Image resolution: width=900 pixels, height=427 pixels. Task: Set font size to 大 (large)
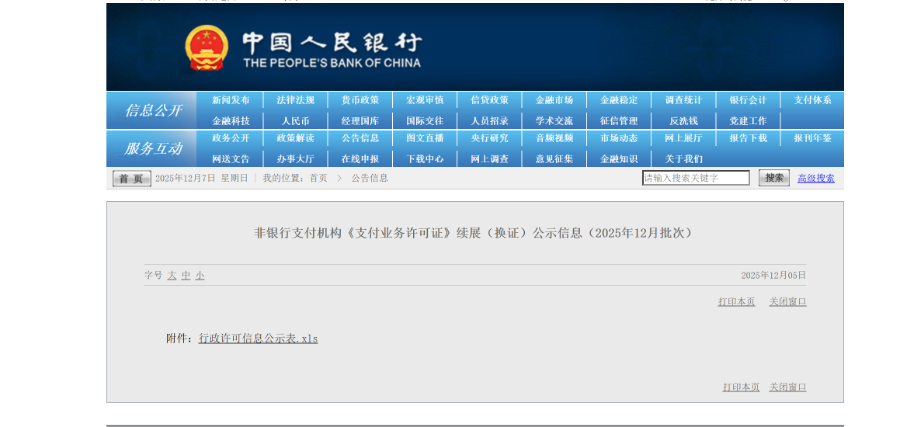point(172,275)
